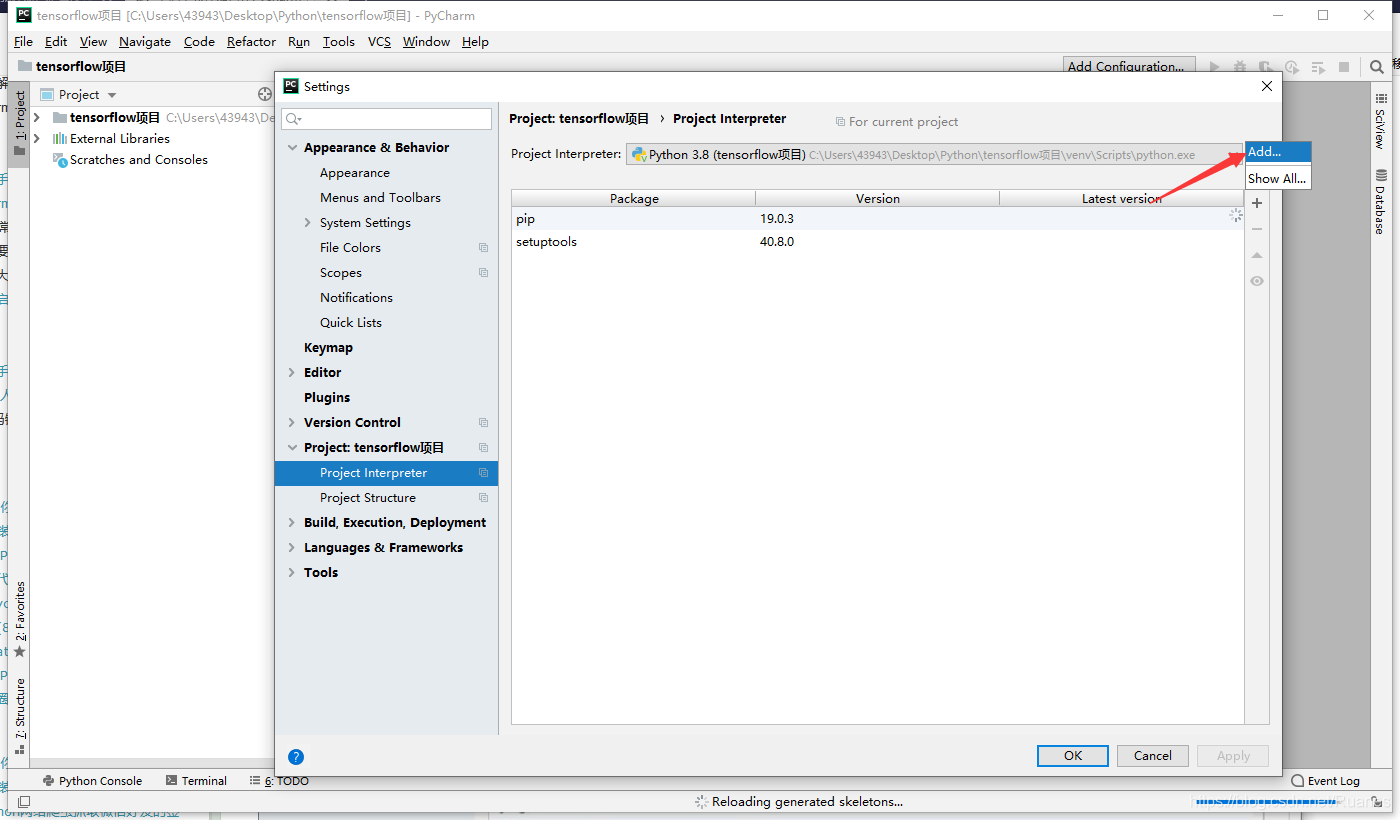Choose Add... from interpreter popup
This screenshot has height=820, width=1400.
tap(1278, 152)
